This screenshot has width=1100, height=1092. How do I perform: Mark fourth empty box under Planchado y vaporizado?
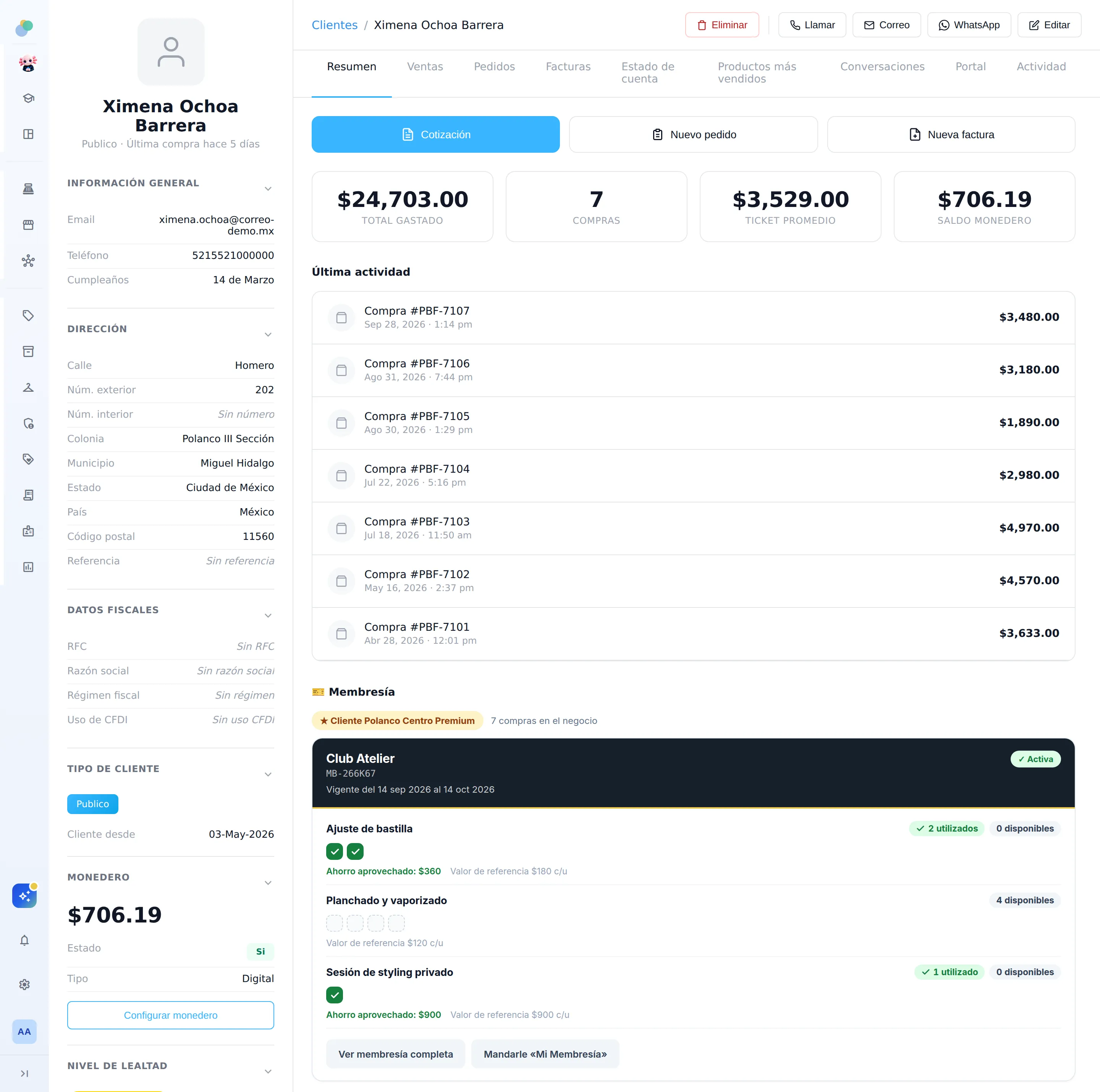click(x=396, y=924)
